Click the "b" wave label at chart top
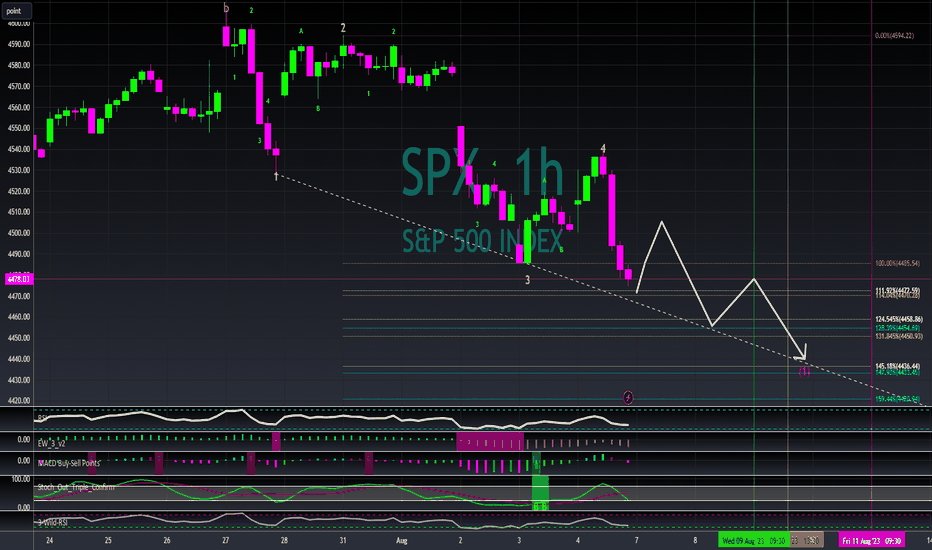 click(226, 8)
